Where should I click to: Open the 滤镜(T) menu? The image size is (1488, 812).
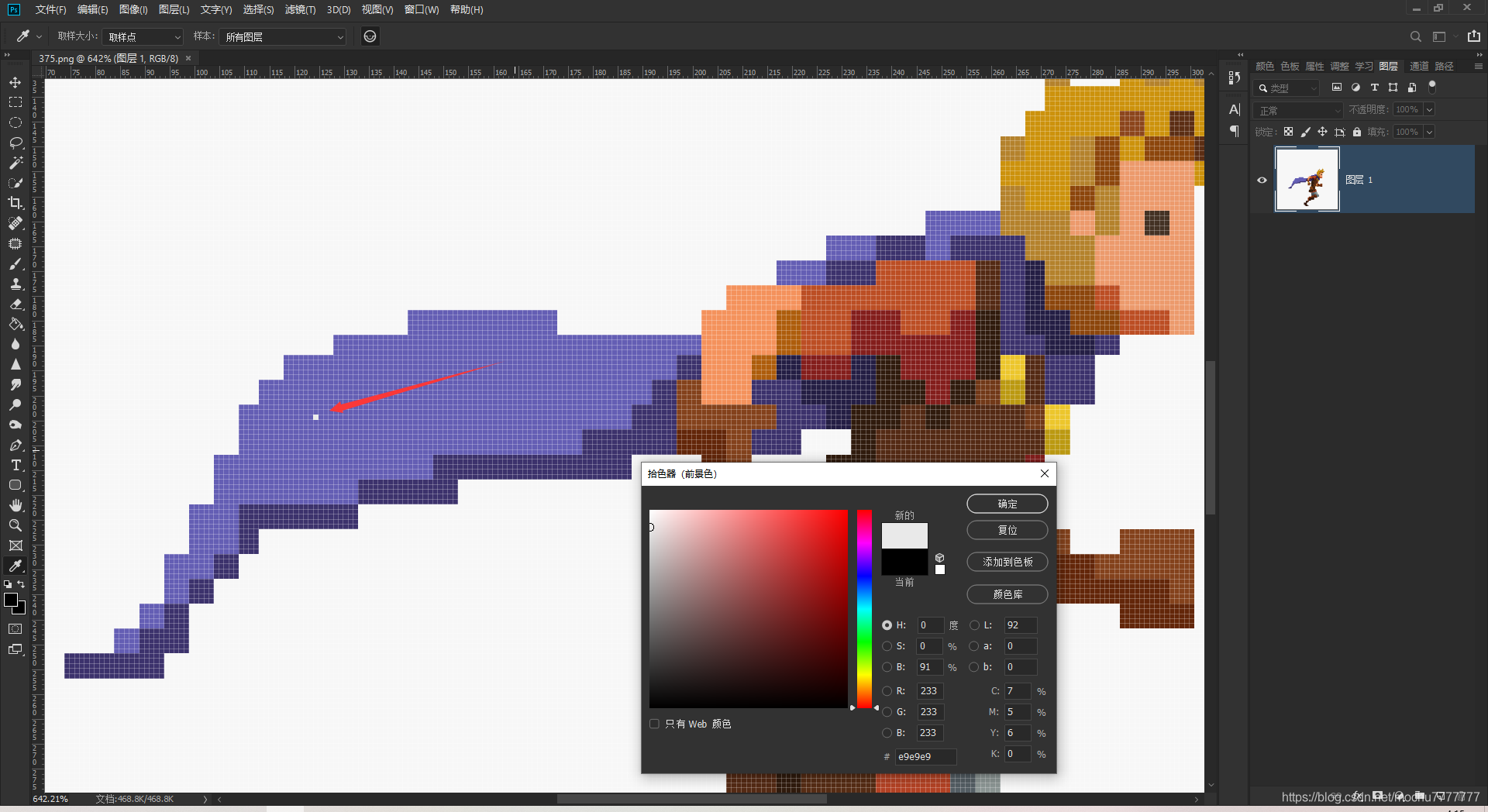[300, 9]
